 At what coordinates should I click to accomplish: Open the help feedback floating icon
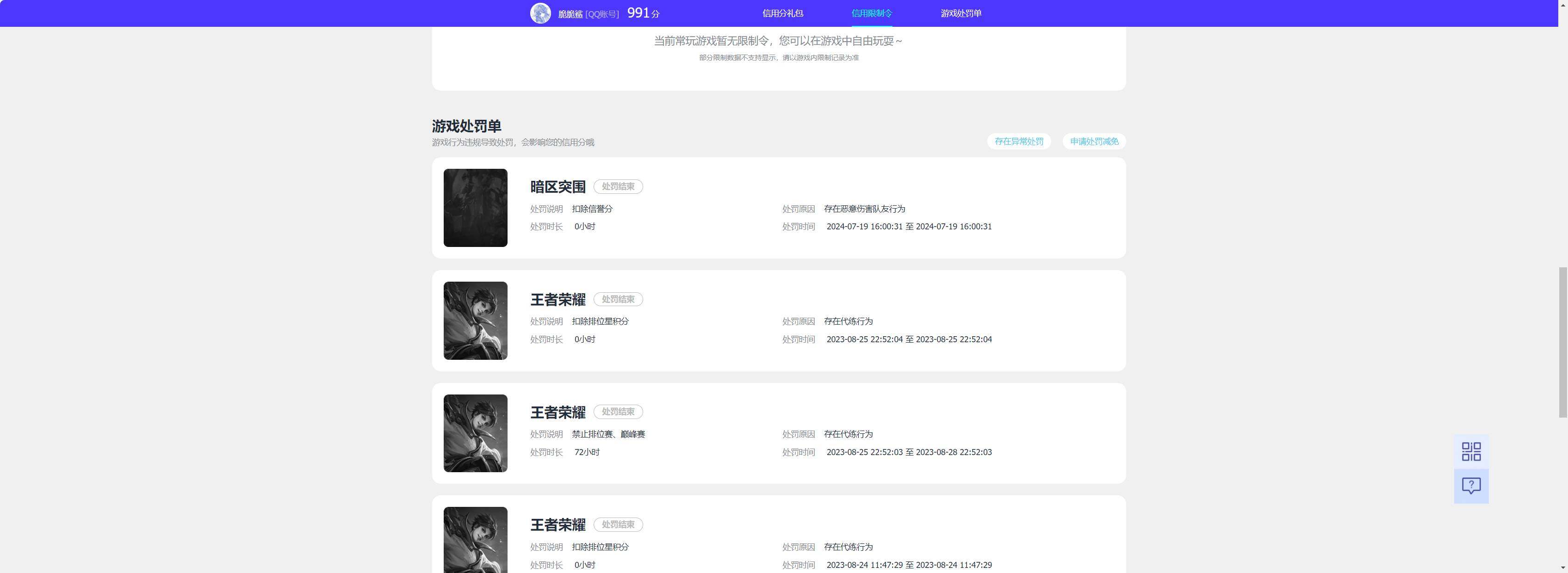pos(1471,486)
